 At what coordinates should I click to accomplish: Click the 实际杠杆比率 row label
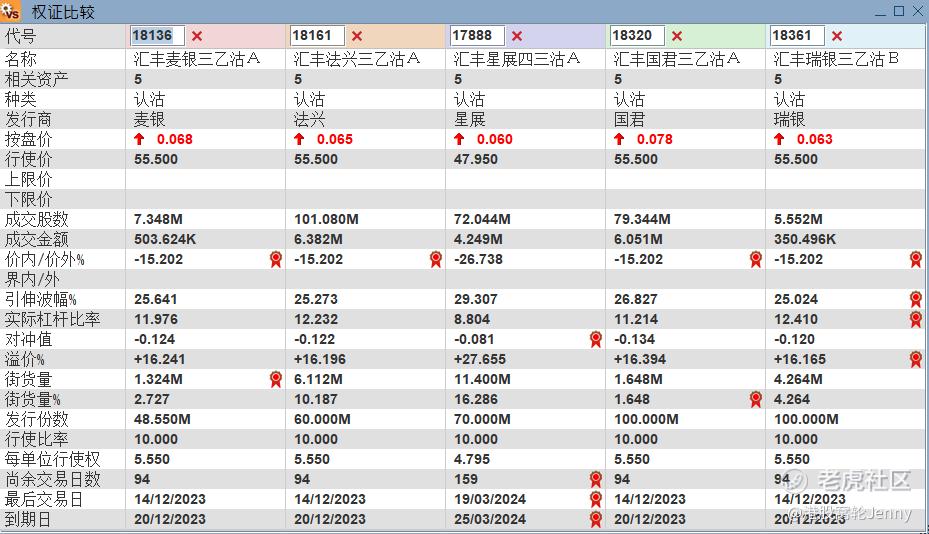[x=52, y=319]
